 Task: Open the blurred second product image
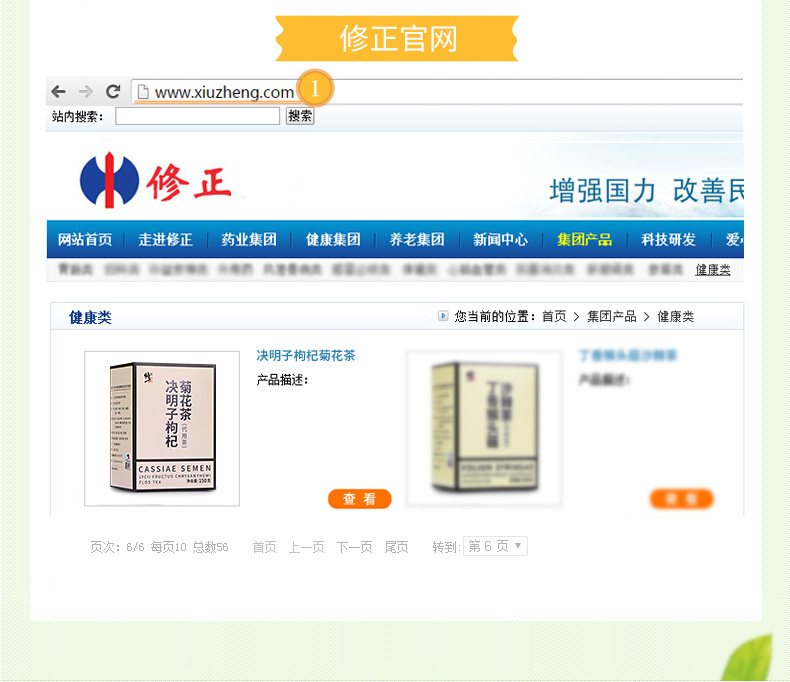tap(484, 429)
